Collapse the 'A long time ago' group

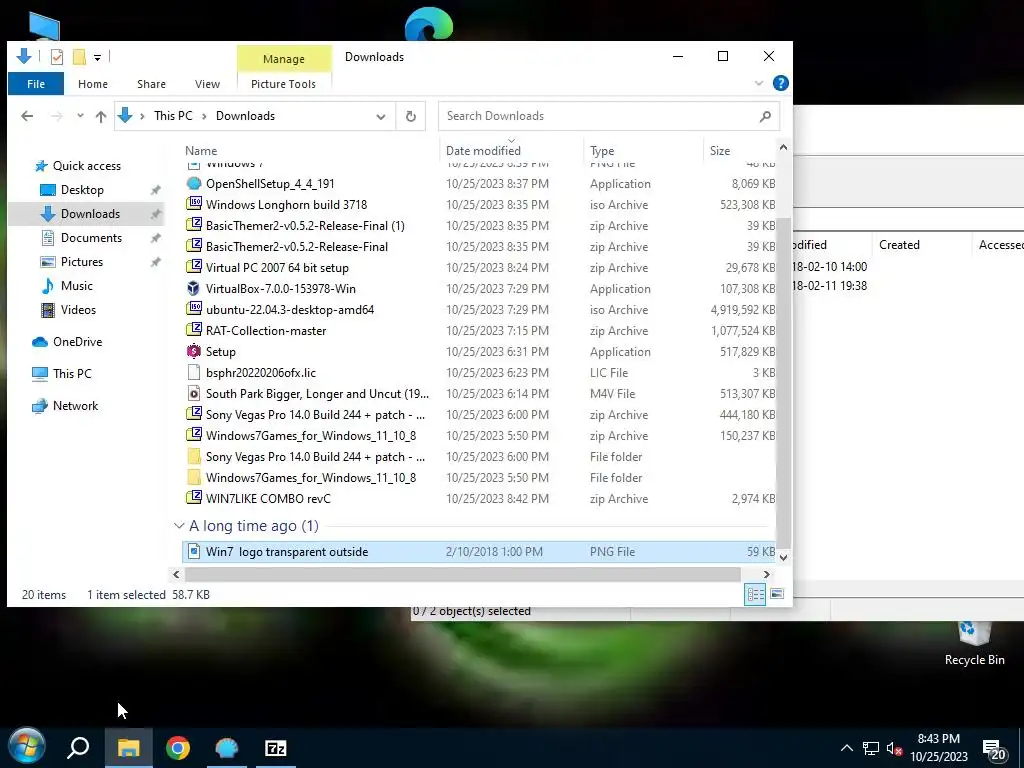(179, 526)
